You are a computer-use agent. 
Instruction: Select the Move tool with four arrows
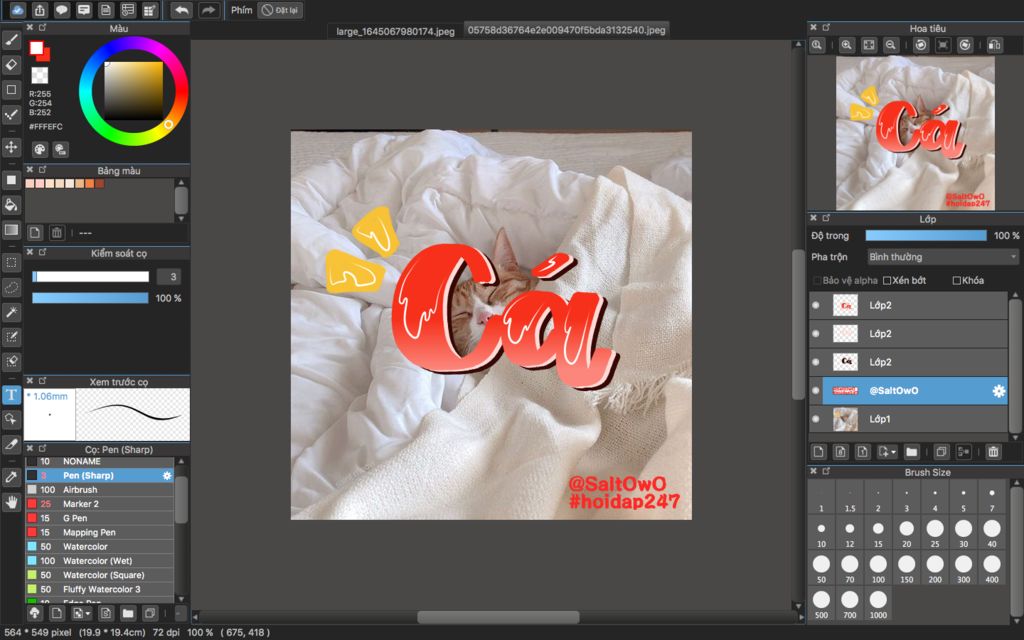[x=11, y=147]
